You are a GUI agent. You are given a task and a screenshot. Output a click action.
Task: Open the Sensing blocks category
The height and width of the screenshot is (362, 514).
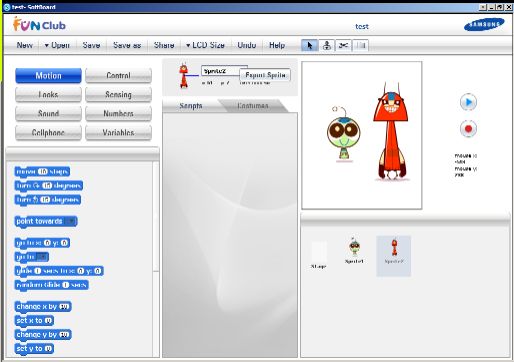(118, 95)
